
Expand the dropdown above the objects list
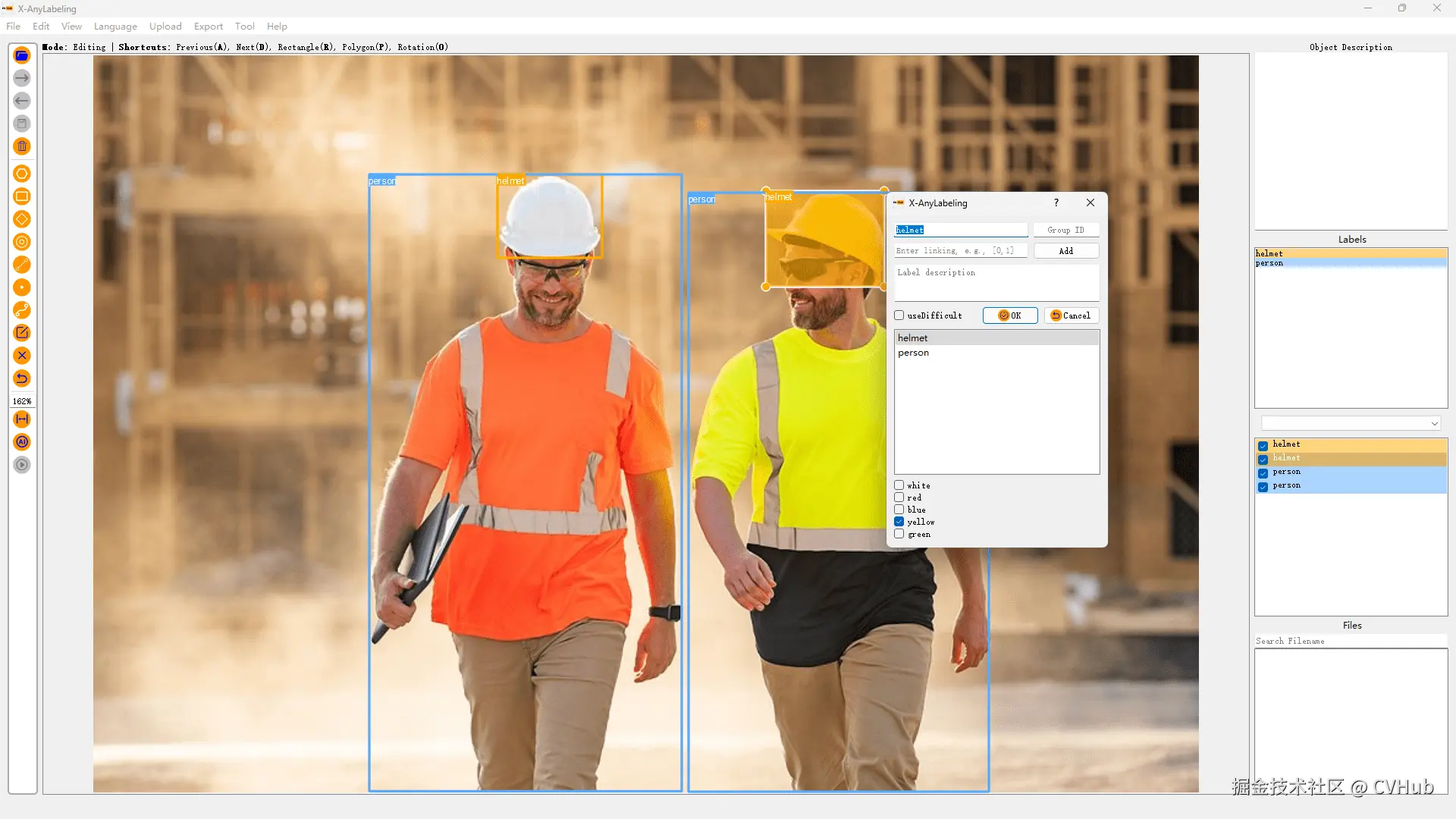1434,424
